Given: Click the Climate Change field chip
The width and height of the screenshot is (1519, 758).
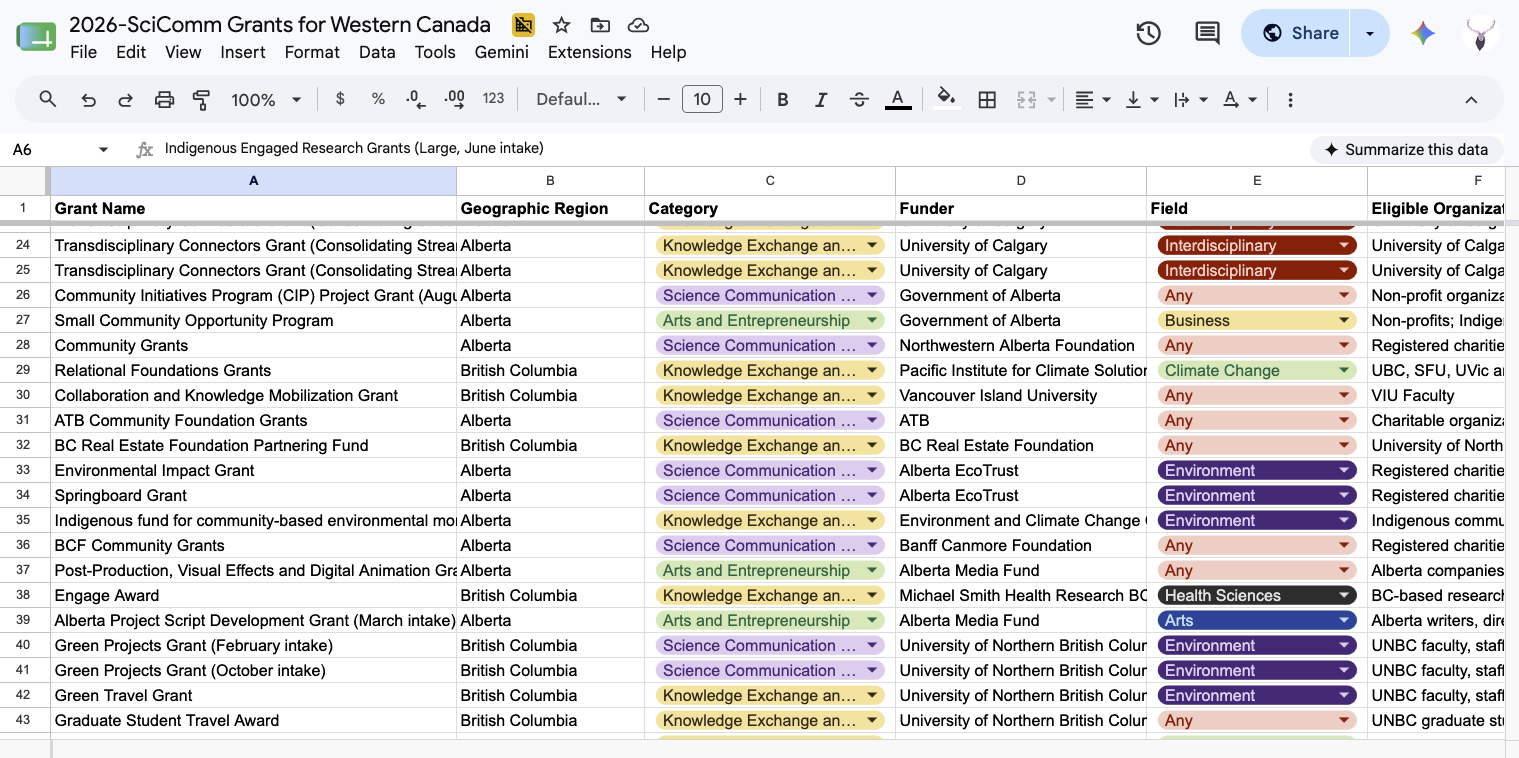Looking at the screenshot, I should pos(1257,370).
